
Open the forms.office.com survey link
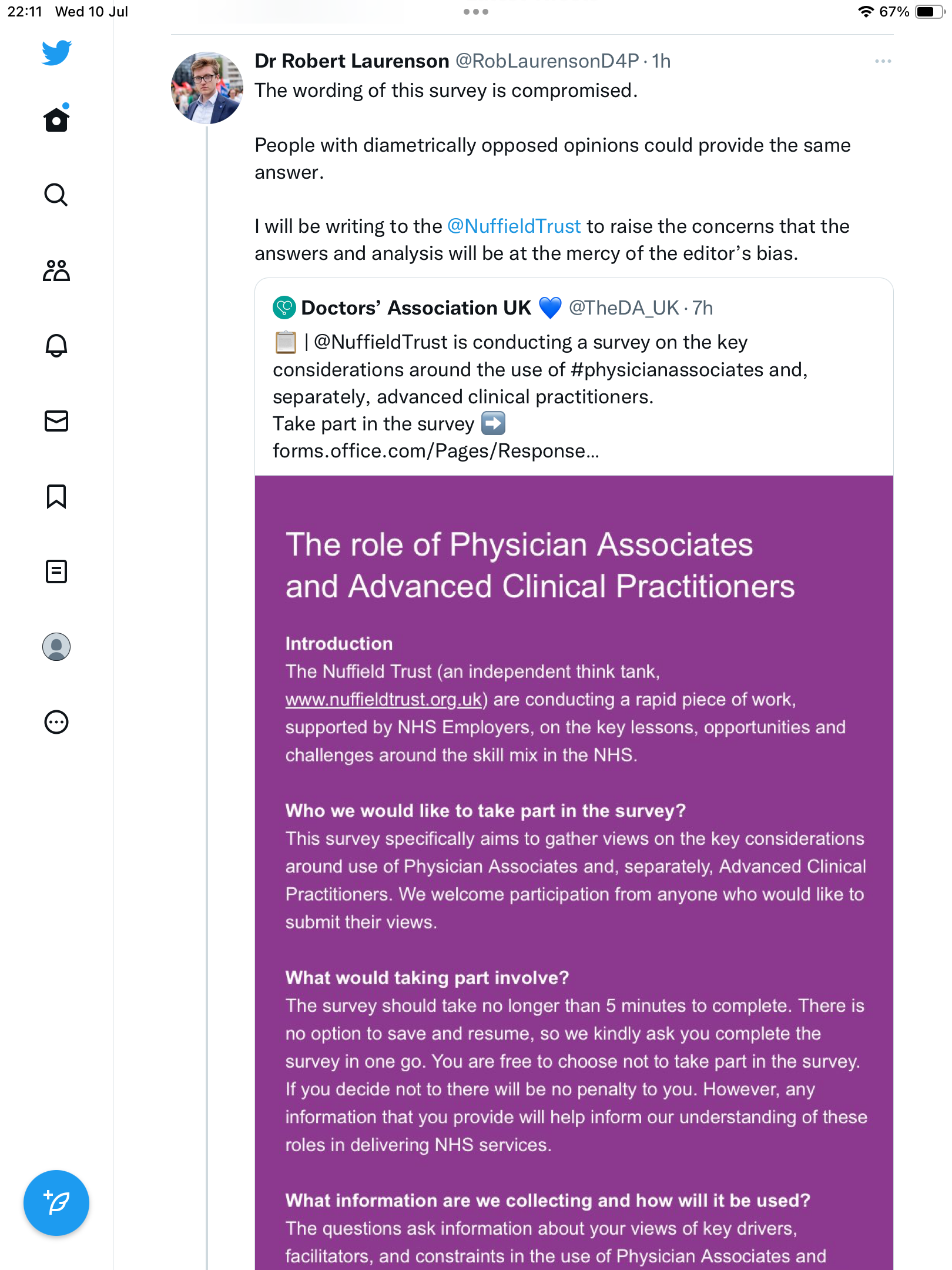tap(435, 451)
